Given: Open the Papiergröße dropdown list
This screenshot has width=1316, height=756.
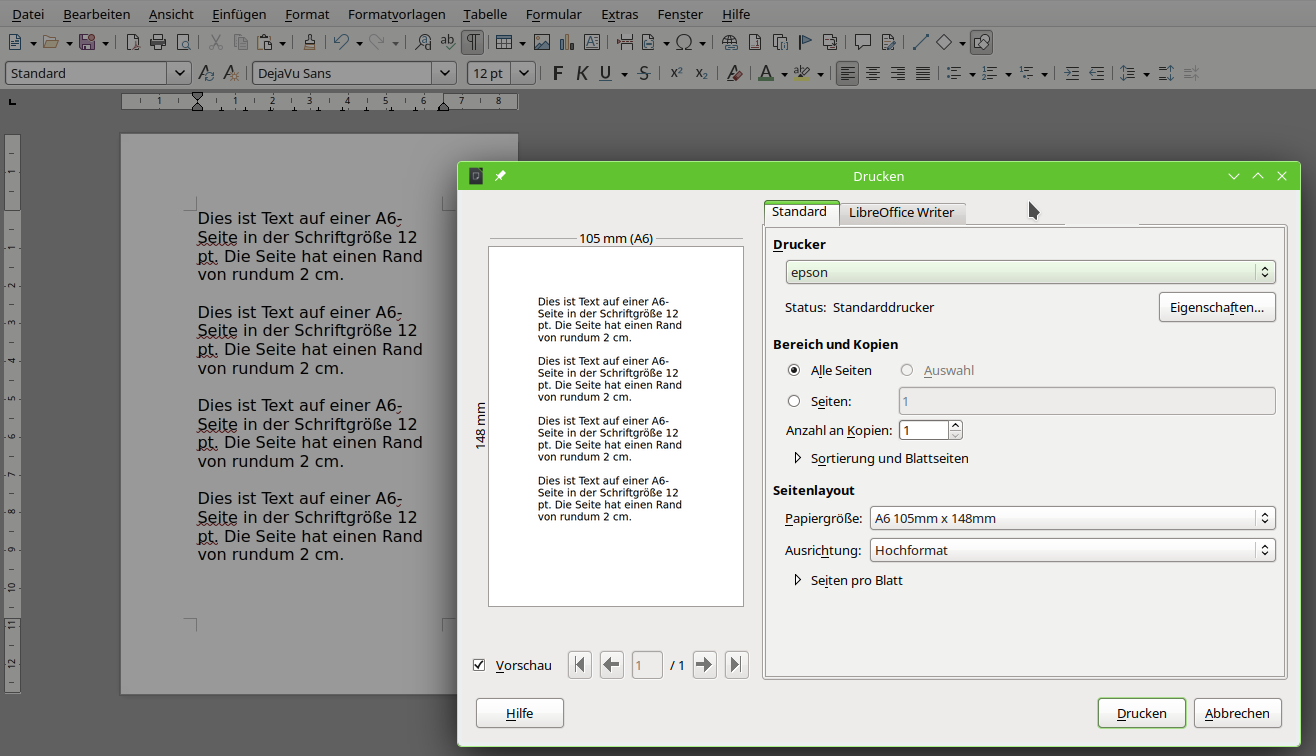Looking at the screenshot, I should pyautogui.click(x=1072, y=518).
